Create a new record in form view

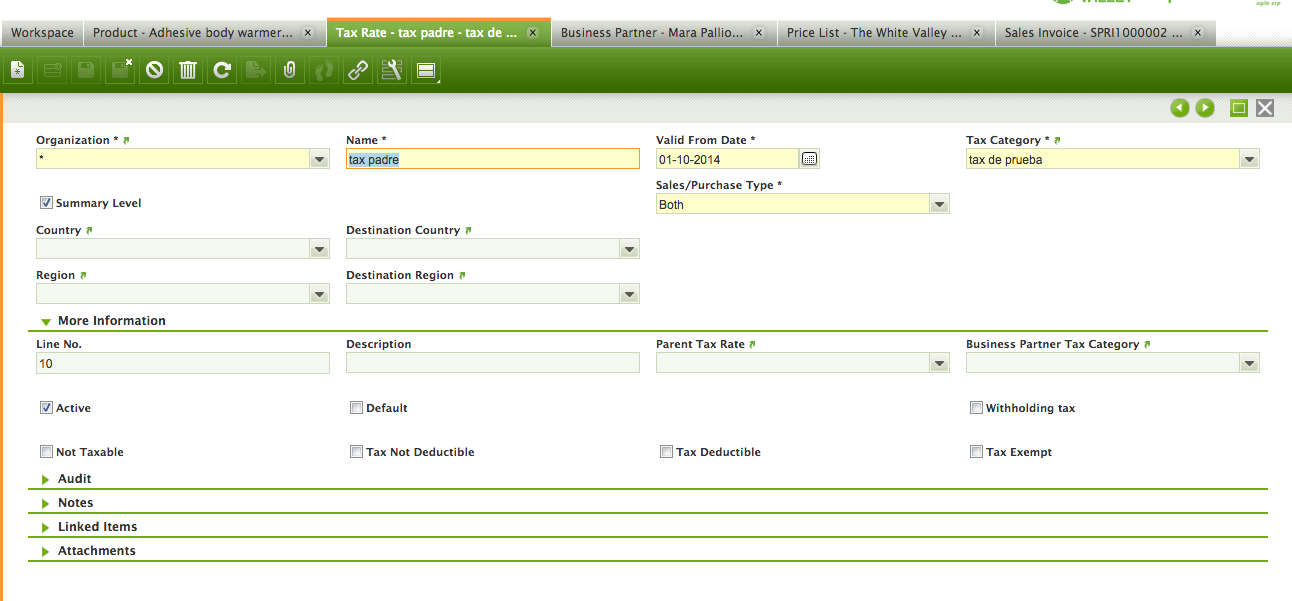18,70
